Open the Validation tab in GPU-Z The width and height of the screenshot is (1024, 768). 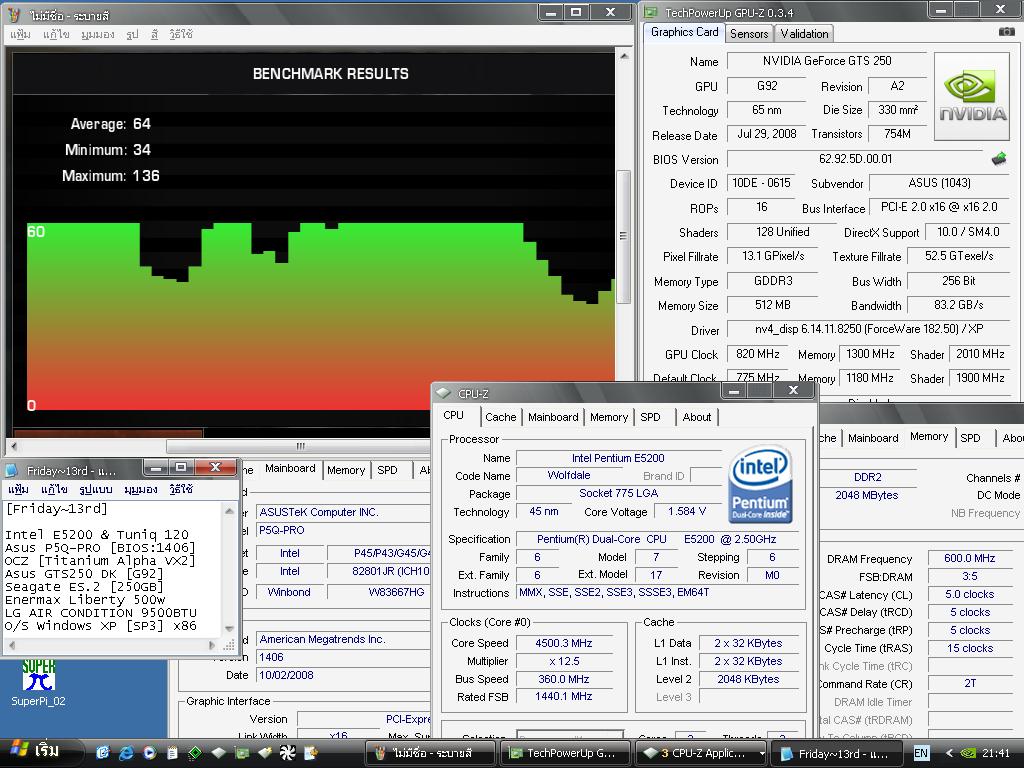point(804,33)
